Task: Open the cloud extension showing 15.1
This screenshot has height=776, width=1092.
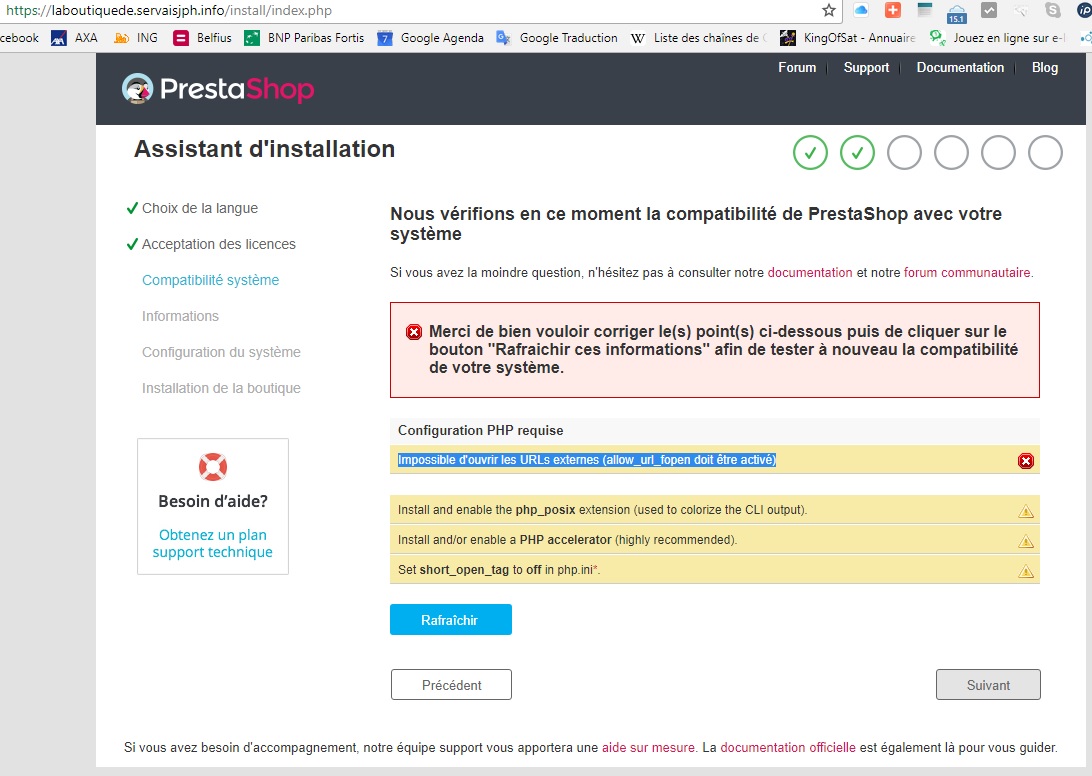Action: coord(957,13)
